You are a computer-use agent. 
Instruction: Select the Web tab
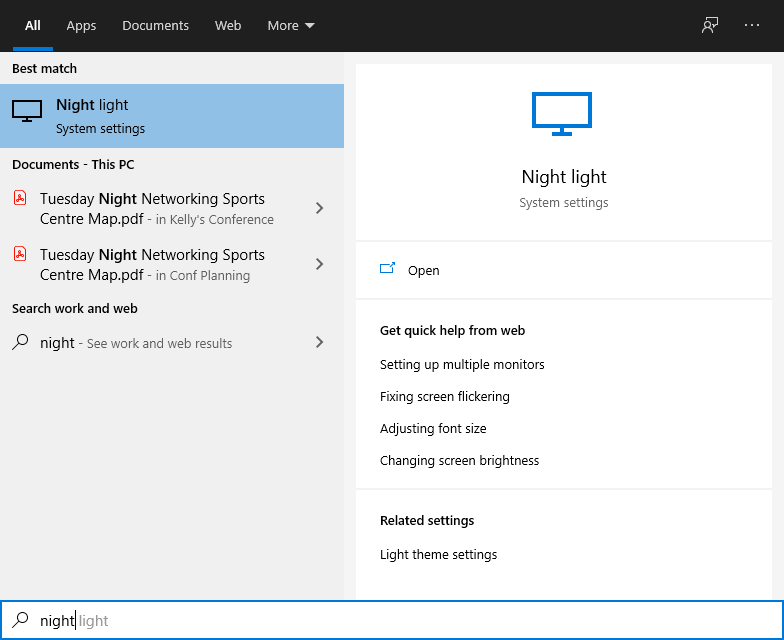pos(228,26)
